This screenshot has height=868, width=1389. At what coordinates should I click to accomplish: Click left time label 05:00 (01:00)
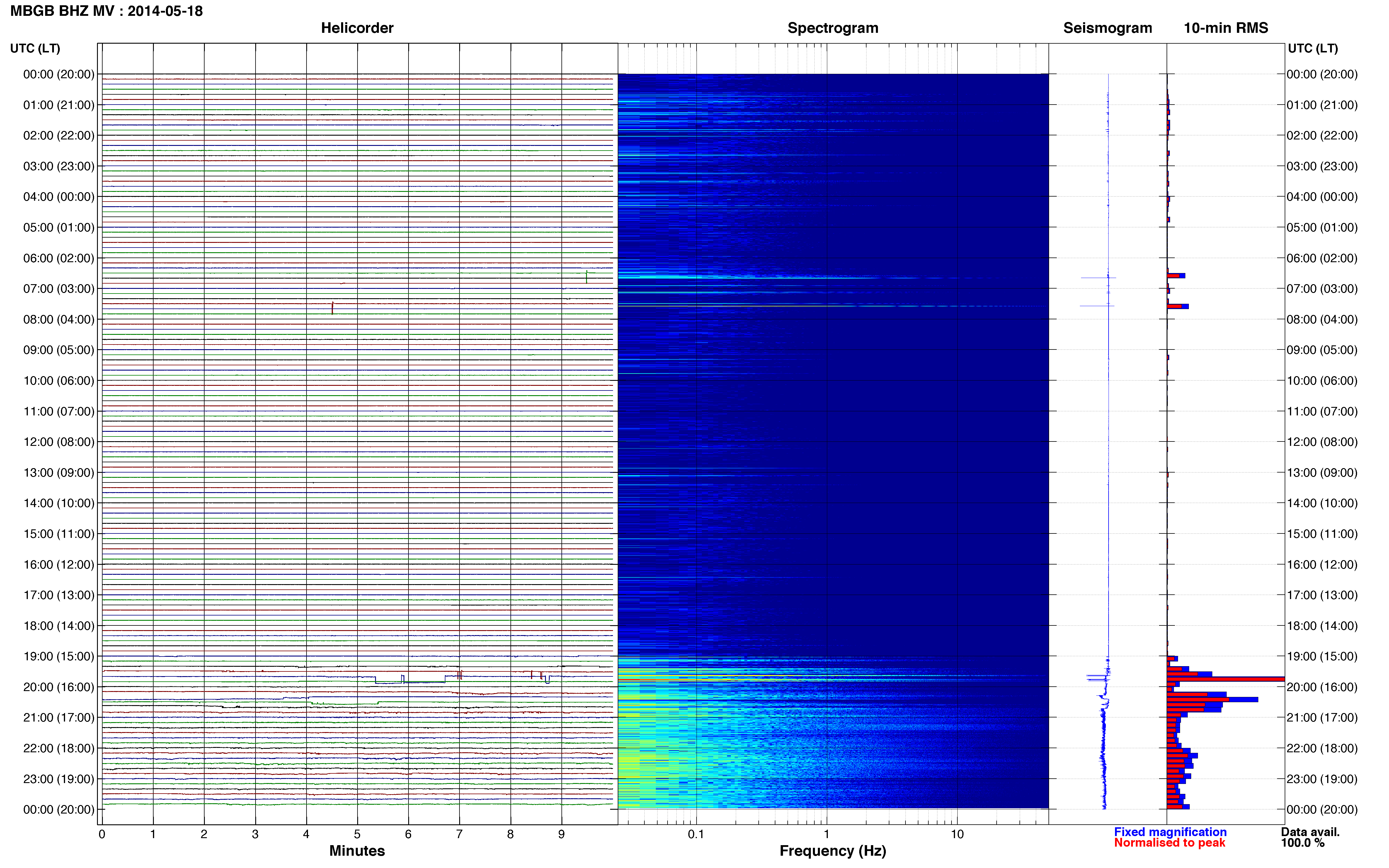(59, 227)
